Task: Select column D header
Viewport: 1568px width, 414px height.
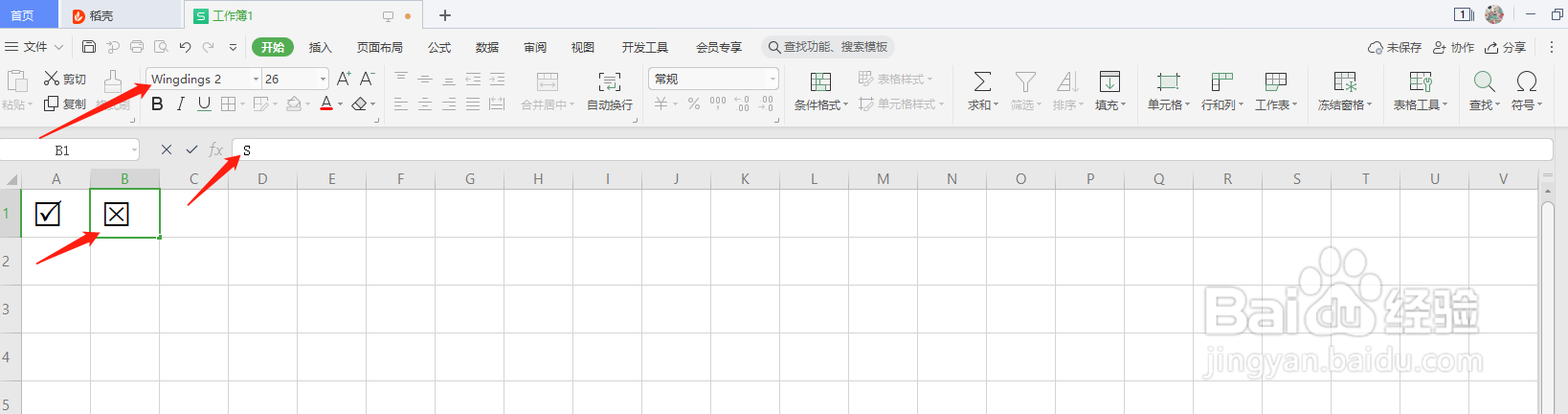Action: click(x=262, y=179)
